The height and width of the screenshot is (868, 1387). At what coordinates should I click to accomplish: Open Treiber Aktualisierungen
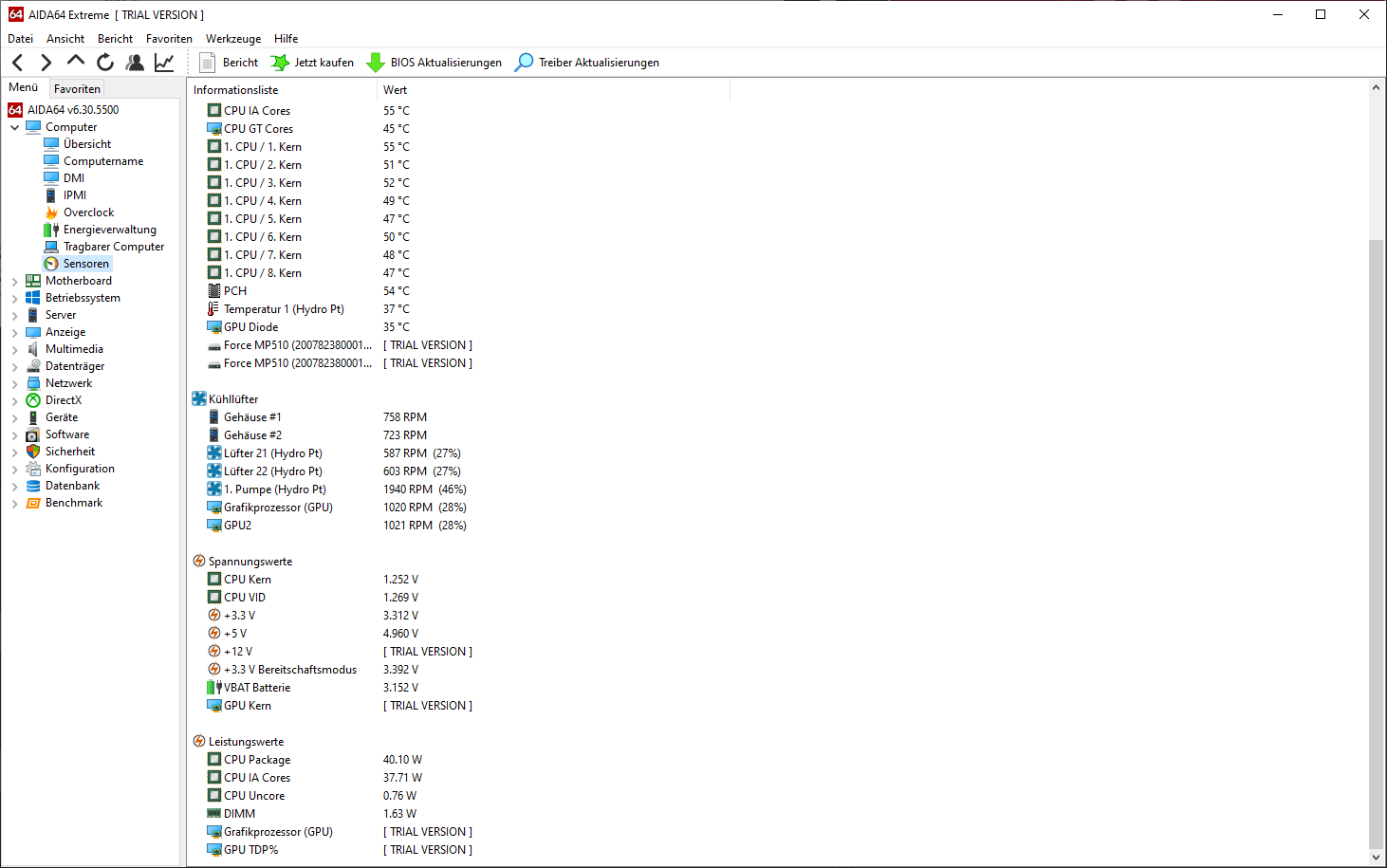click(x=587, y=63)
